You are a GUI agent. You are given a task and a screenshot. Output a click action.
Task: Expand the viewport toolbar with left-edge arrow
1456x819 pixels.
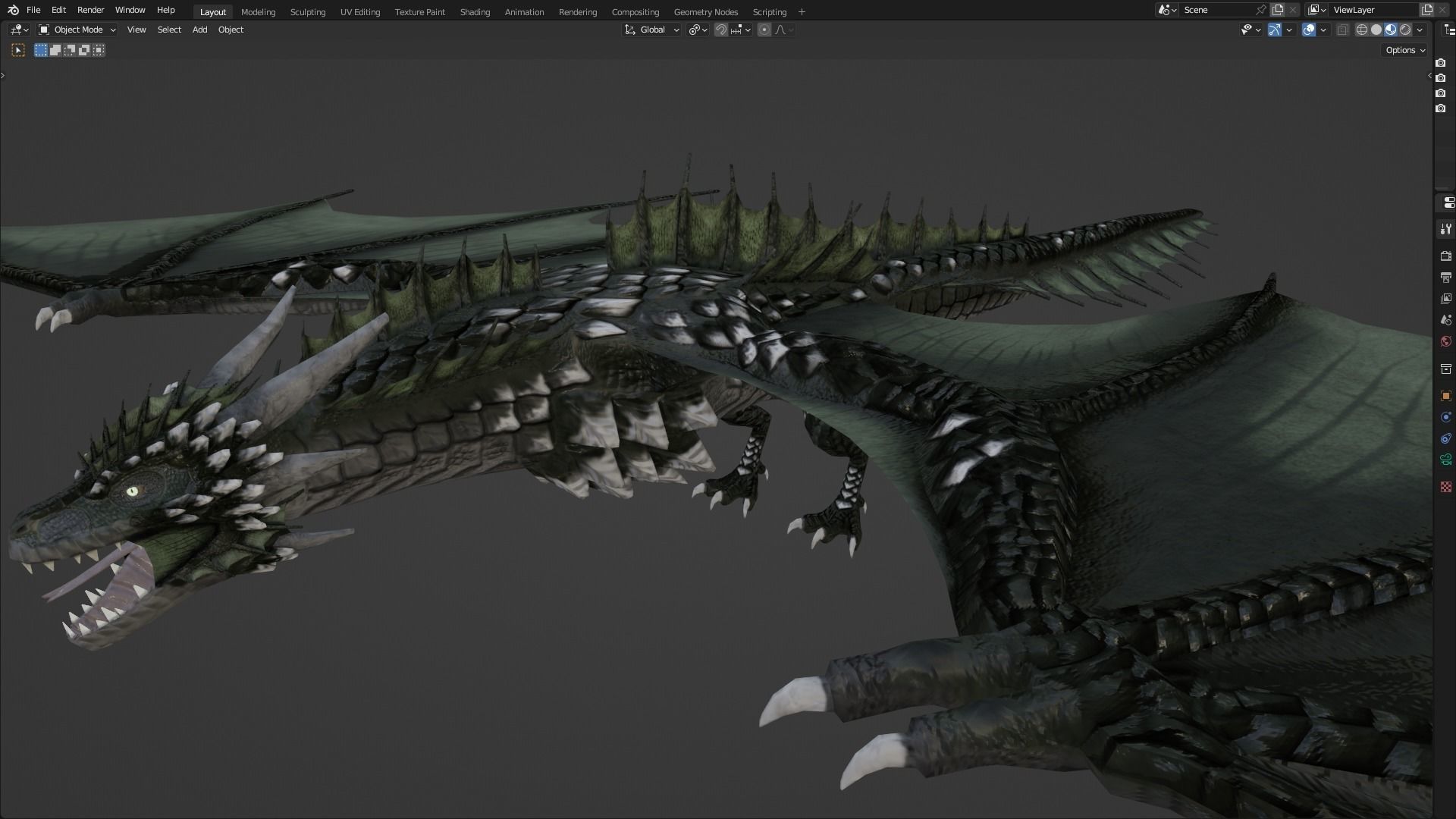click(3, 75)
